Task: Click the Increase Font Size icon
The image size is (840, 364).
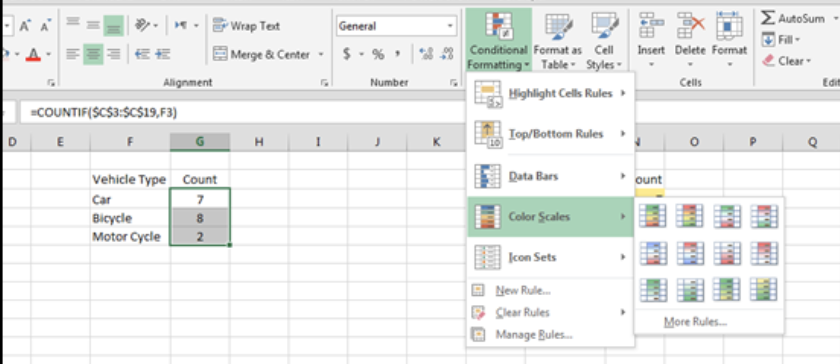Action: coord(25,26)
